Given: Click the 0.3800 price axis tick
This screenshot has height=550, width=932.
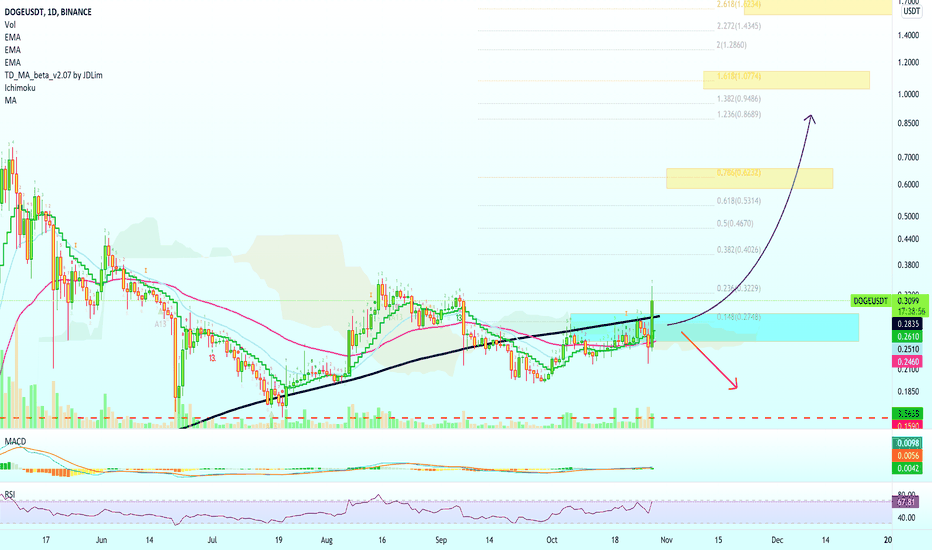Looking at the screenshot, I should (908, 265).
